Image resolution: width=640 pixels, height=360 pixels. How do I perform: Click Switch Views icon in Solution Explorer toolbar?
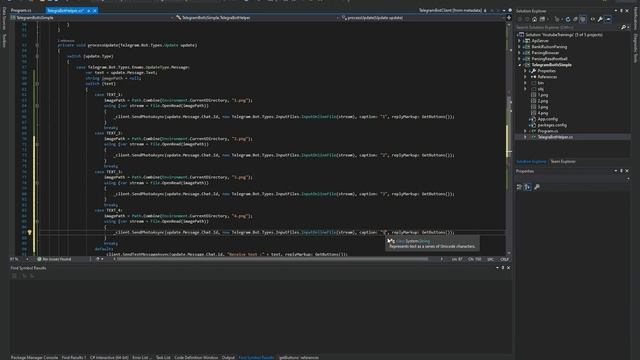[542, 19]
